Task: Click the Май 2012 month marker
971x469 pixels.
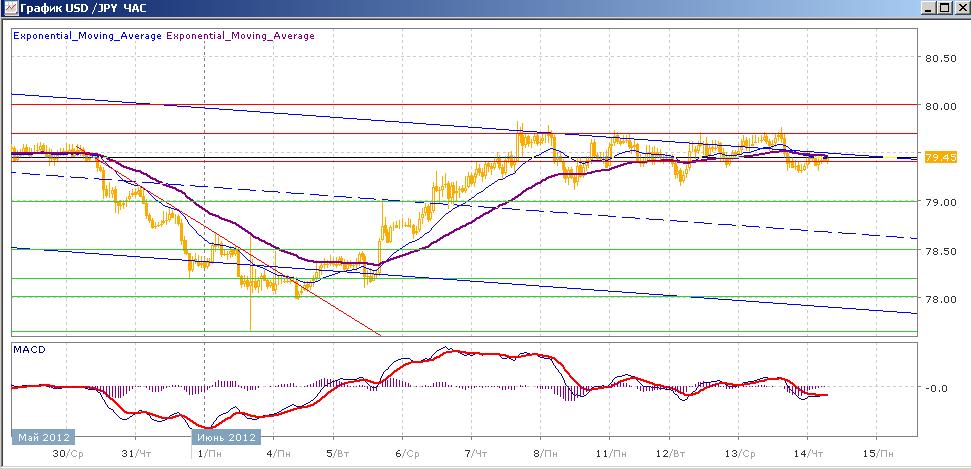Action: [43, 437]
